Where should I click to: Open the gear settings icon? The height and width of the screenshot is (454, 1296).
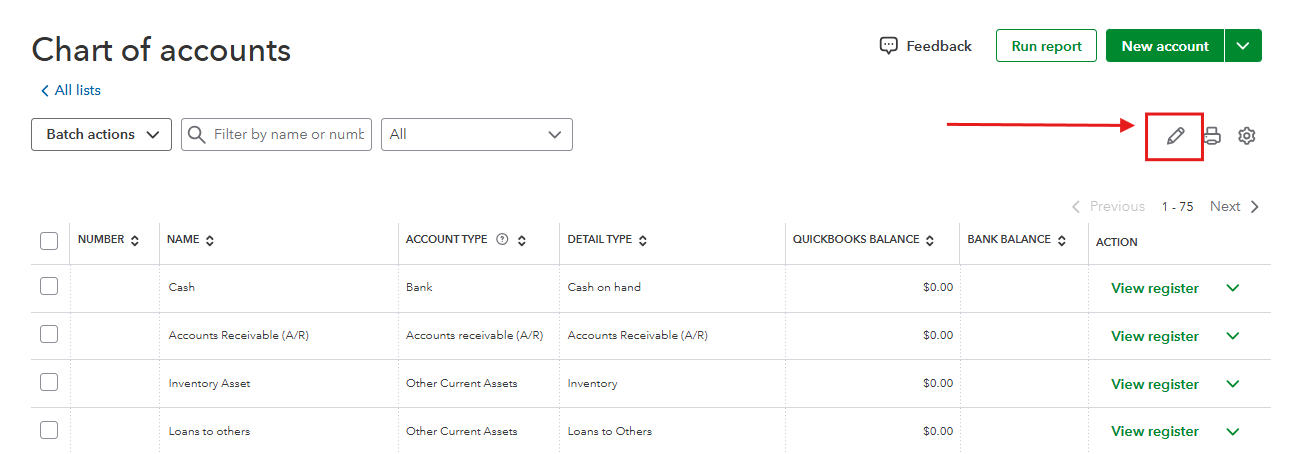[1246, 136]
